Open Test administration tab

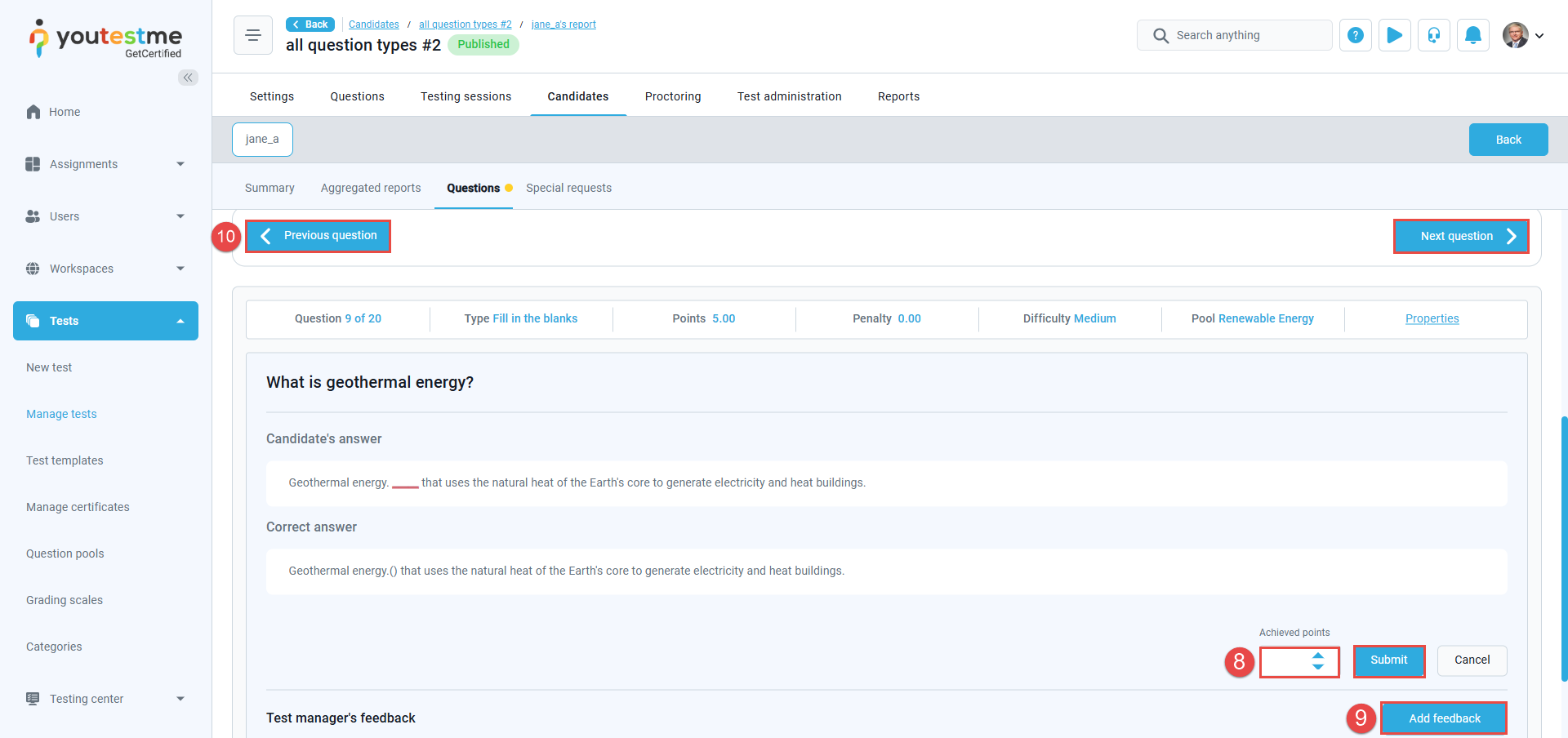click(x=790, y=96)
